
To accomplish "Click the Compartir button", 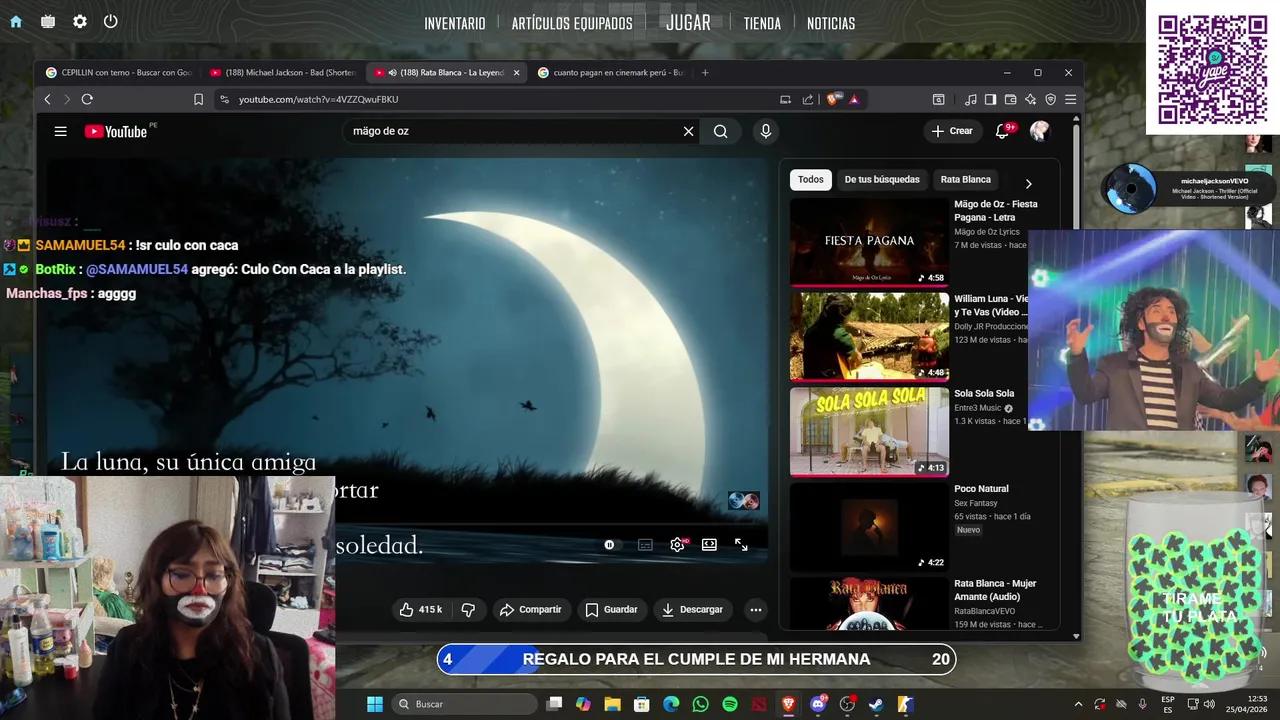I will tap(530, 609).
